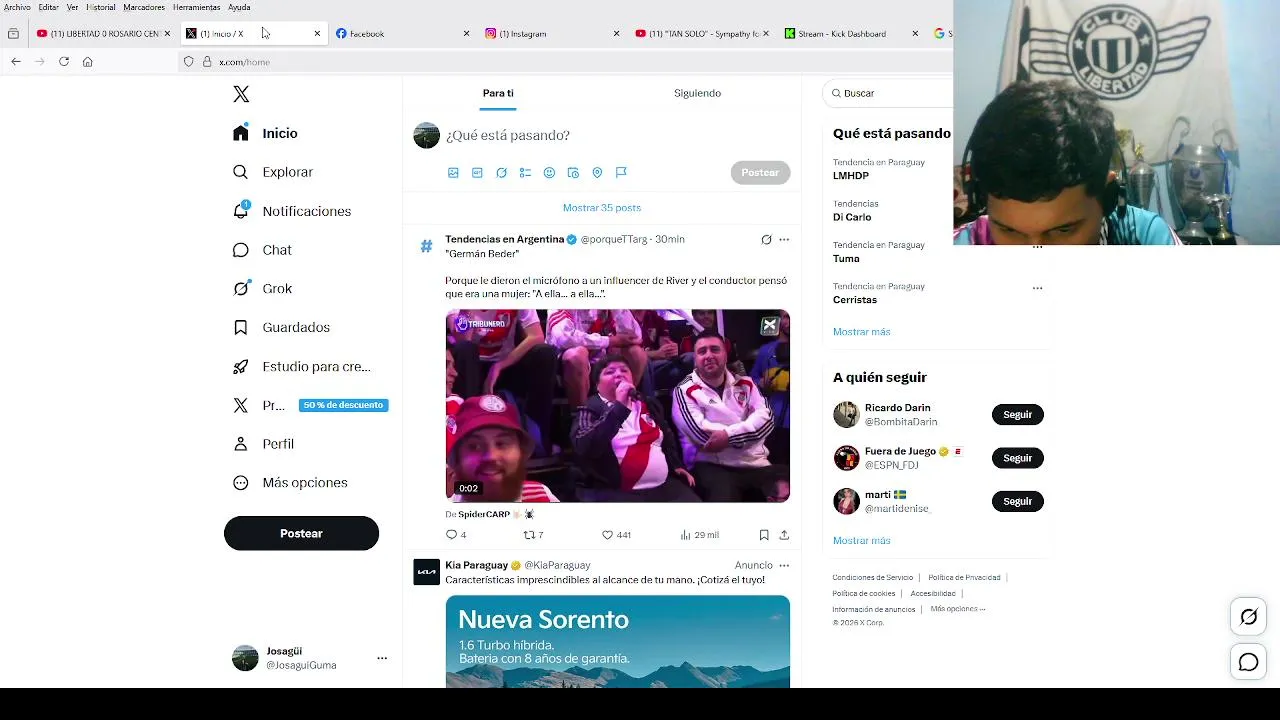Viewport: 1280px width, 720px height.
Task: Open Explorar search page
Action: pyautogui.click(x=273, y=172)
